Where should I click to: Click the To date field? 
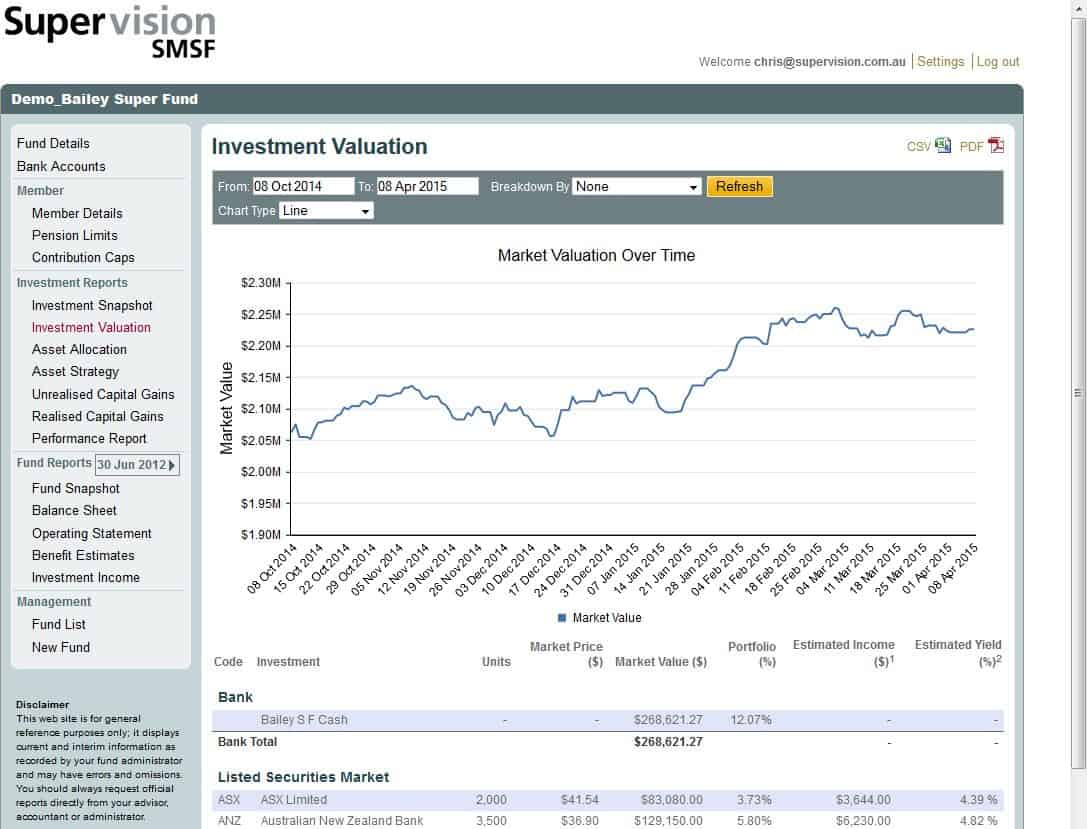427,187
